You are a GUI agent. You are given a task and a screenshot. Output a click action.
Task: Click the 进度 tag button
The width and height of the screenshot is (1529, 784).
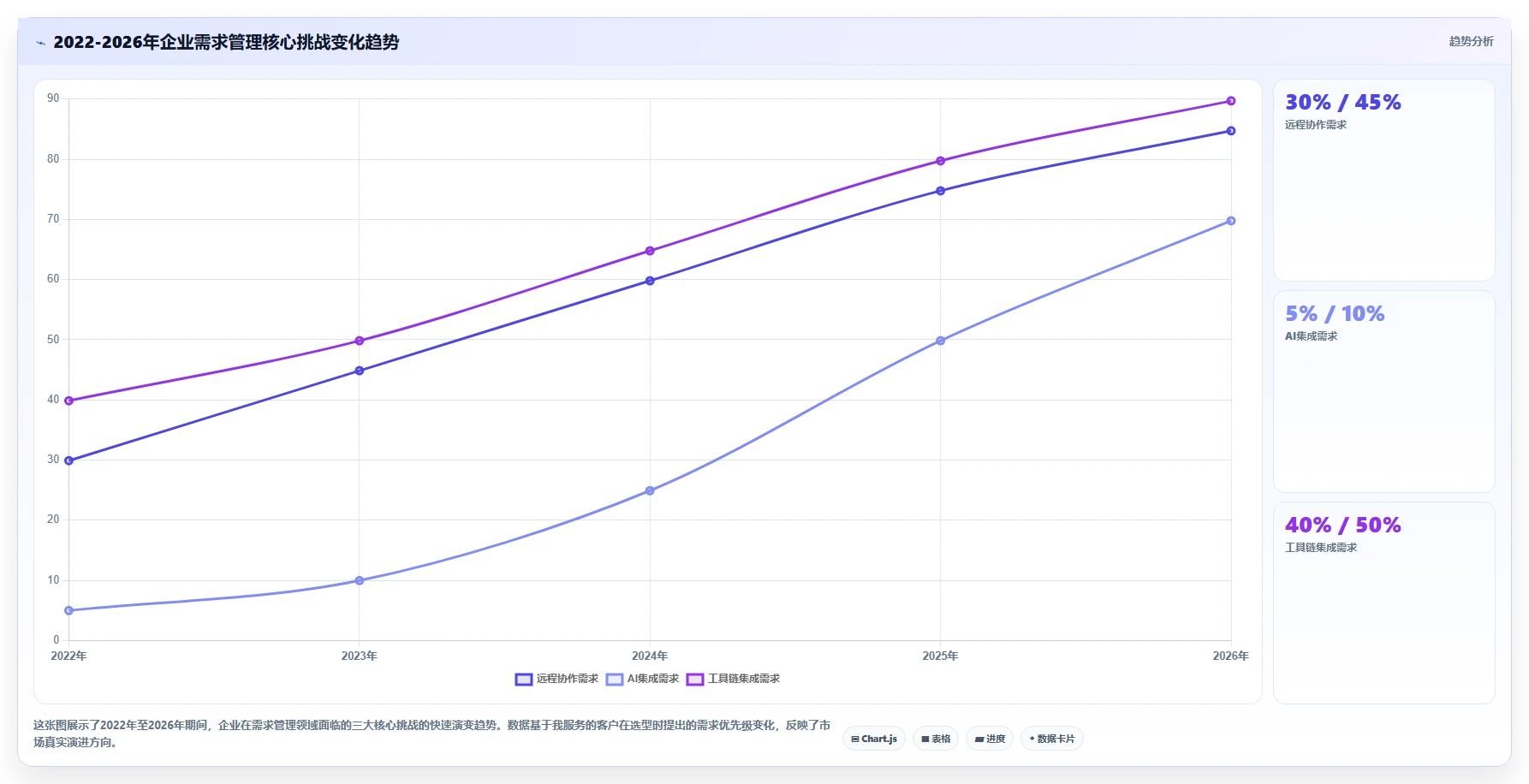(x=990, y=739)
